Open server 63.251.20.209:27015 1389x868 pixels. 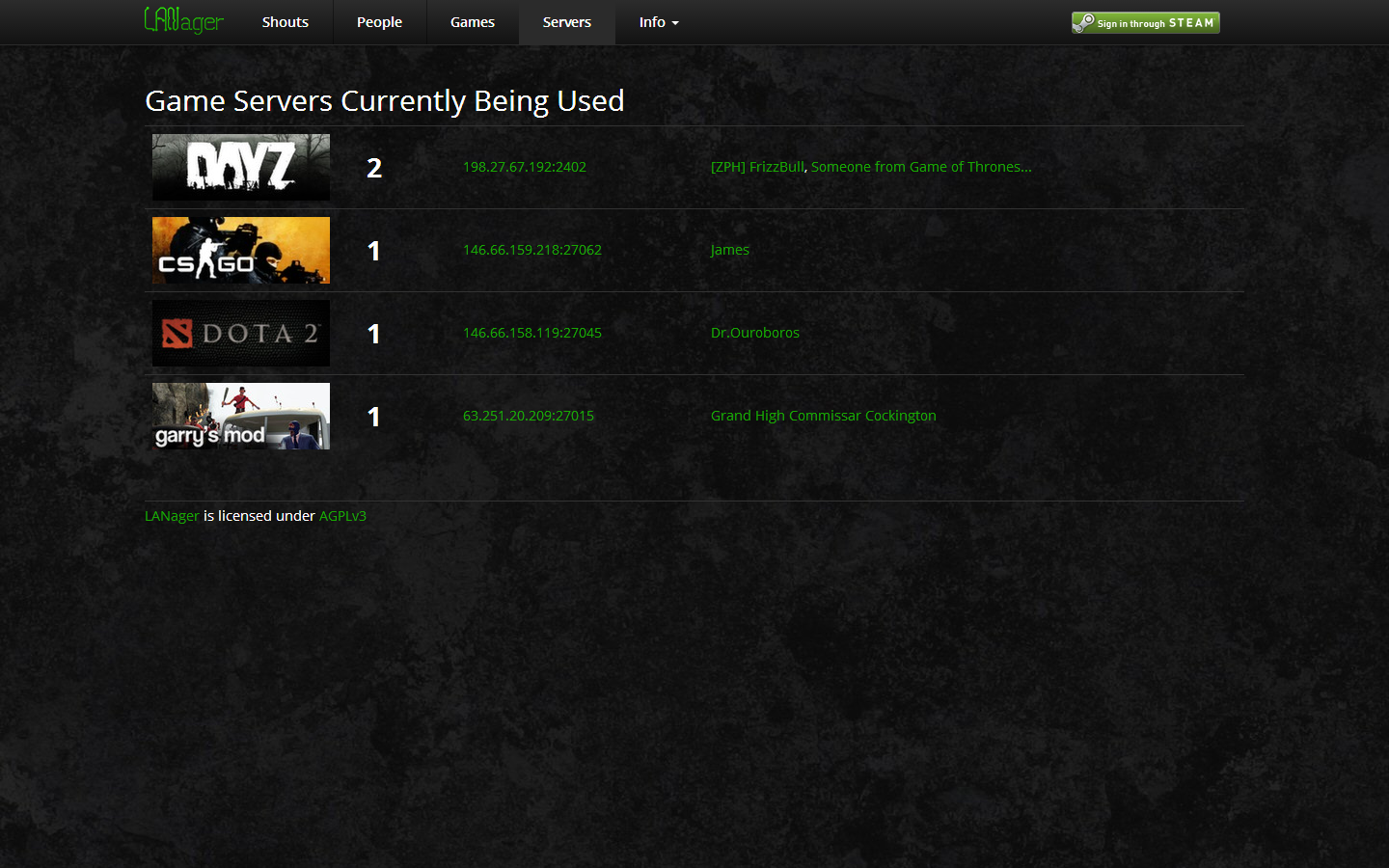coord(529,416)
